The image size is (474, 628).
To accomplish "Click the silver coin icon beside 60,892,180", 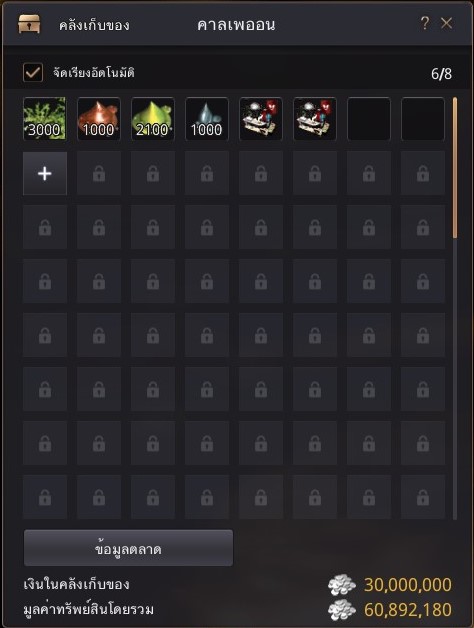I will pos(341,610).
